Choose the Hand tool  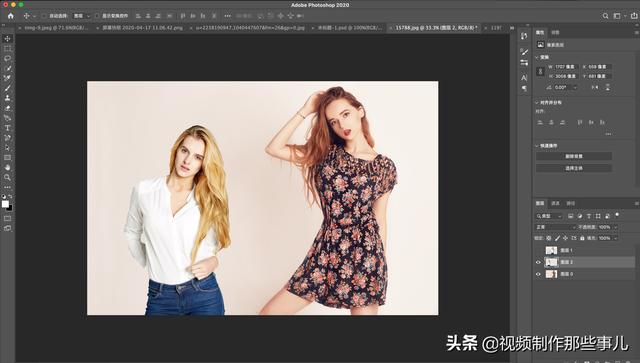click(x=7, y=167)
